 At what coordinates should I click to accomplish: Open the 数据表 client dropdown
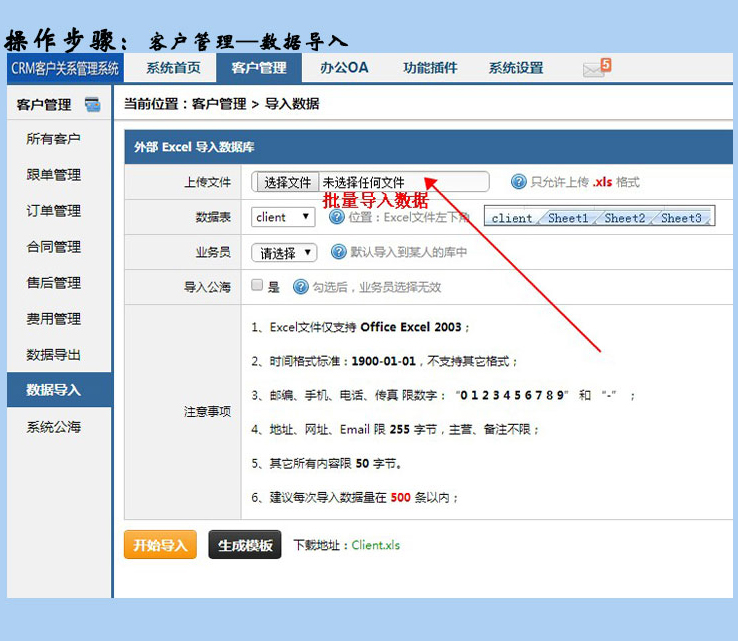(284, 217)
